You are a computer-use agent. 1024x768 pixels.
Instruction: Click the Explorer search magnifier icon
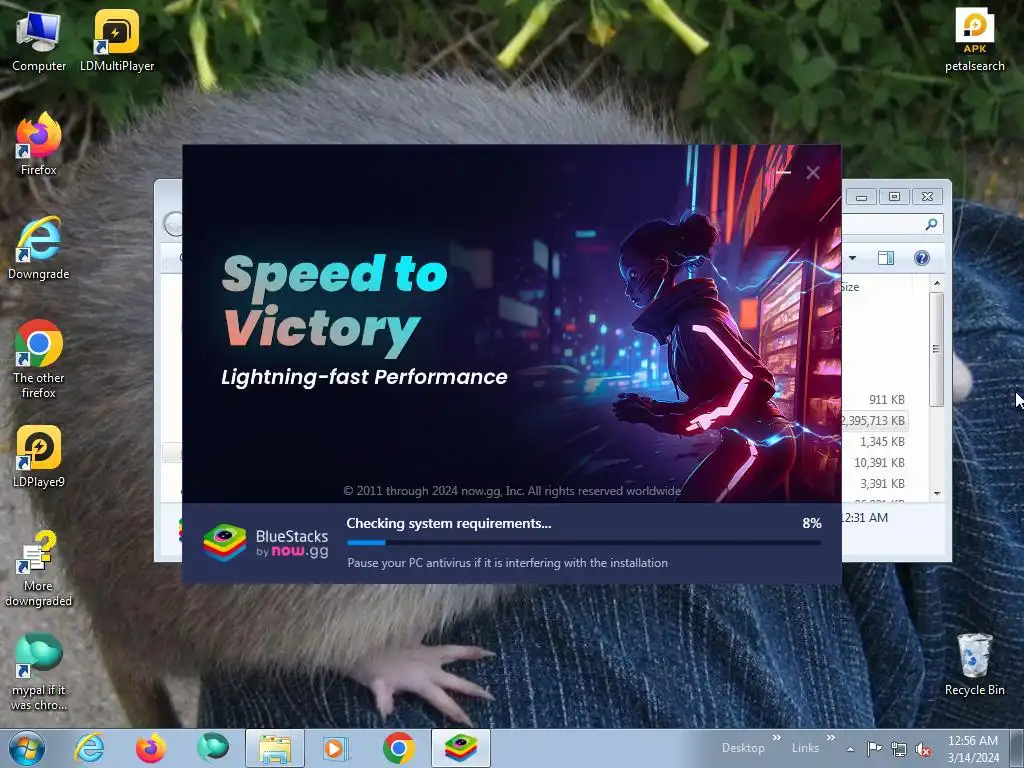pos(931,225)
